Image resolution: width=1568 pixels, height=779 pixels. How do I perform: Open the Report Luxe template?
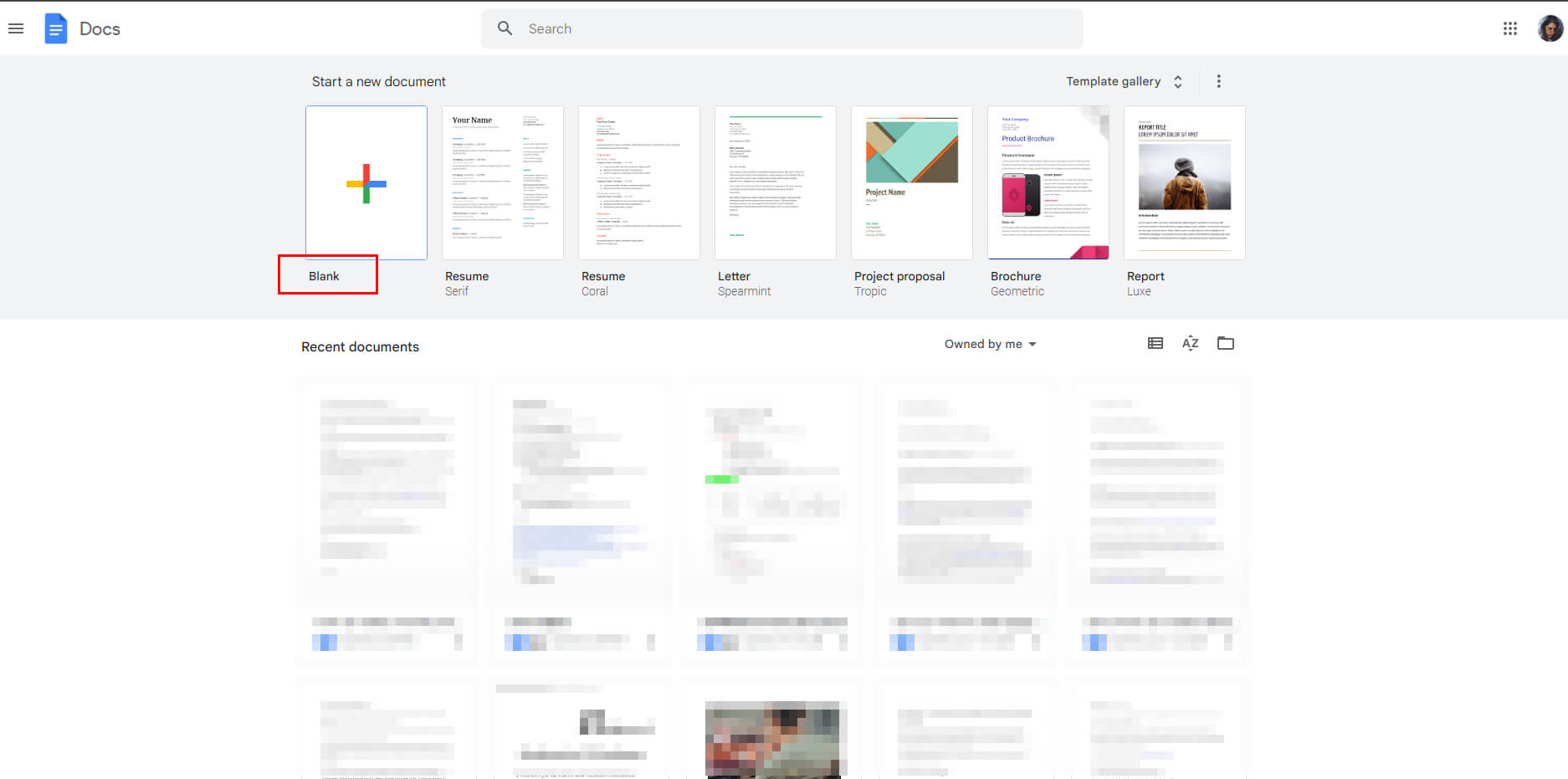pyautogui.click(x=1185, y=182)
